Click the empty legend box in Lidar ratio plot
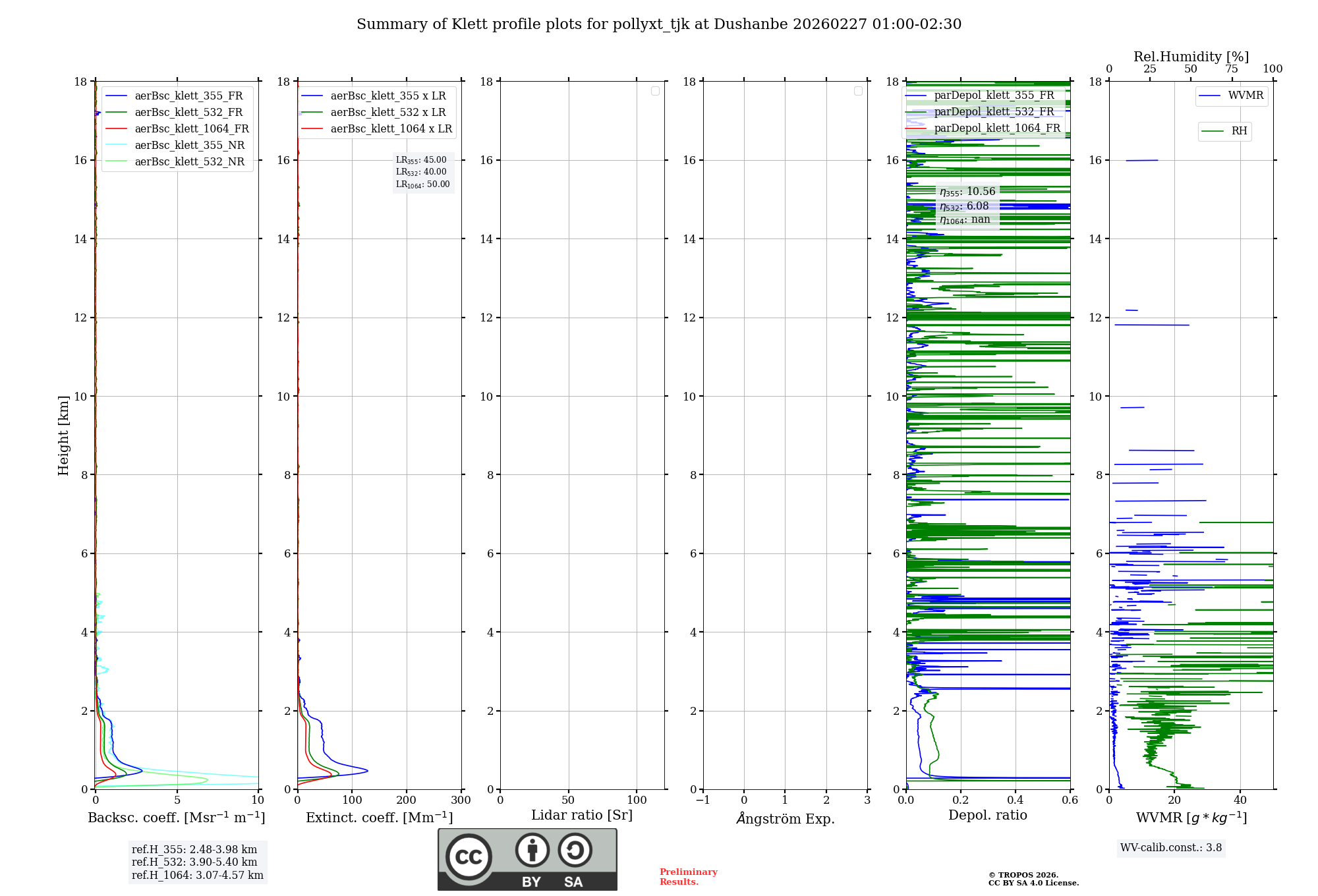The width and height of the screenshot is (1318, 896). coord(655,91)
